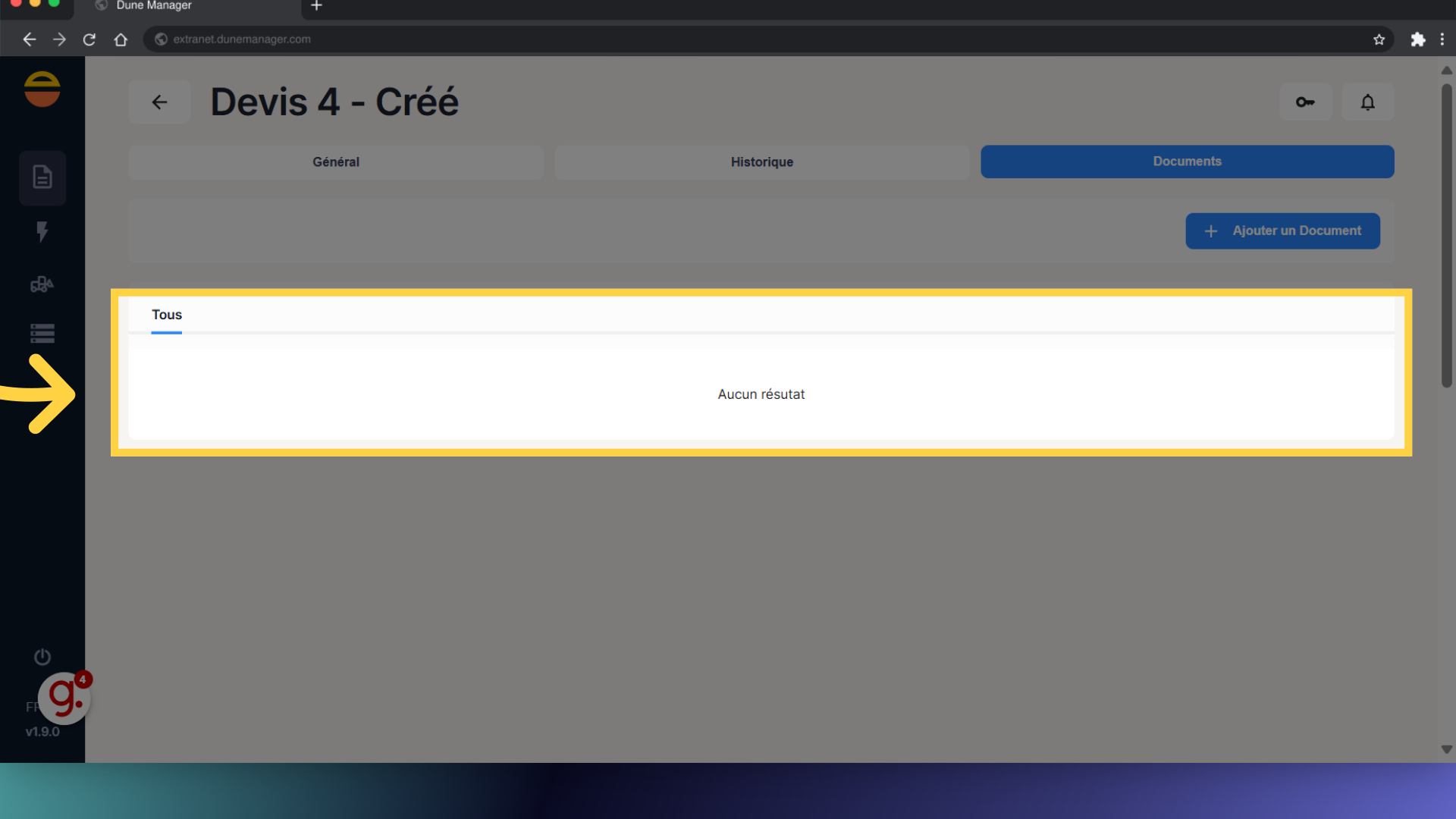Screen dimensions: 1456x819
Task: Open browser extensions puzzle icon
Action: (1417, 39)
